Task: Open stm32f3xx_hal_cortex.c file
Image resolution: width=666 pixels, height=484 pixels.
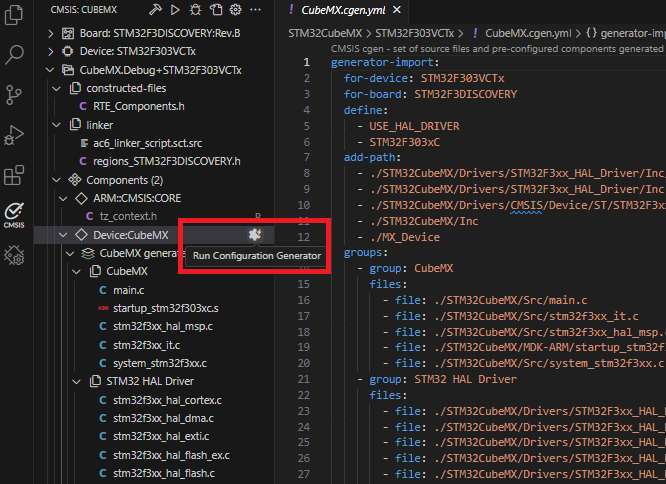Action: tap(167, 400)
